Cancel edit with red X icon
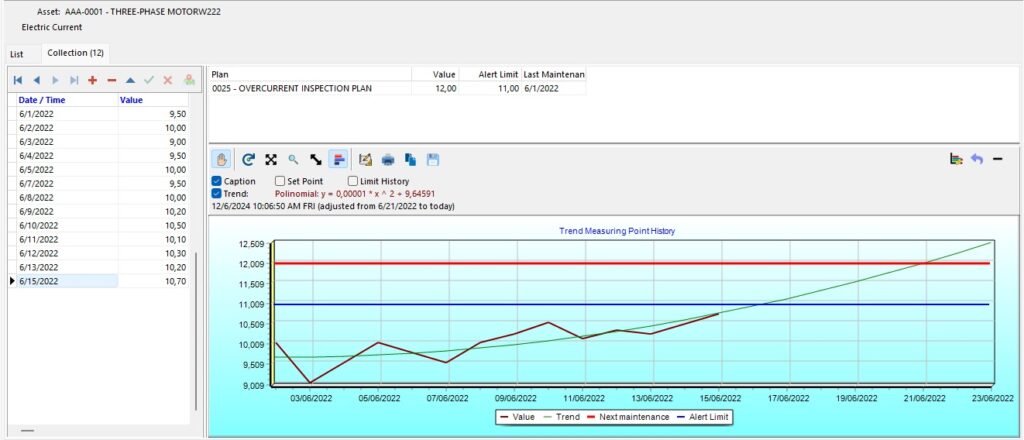Image resolution: width=1024 pixels, height=440 pixels. (x=168, y=80)
